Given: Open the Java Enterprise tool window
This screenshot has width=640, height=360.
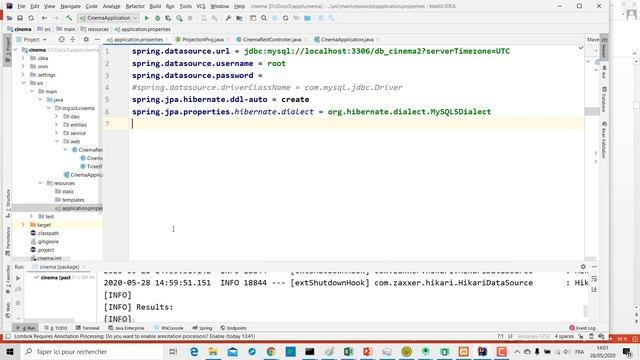Looking at the screenshot, I should 126,328.
